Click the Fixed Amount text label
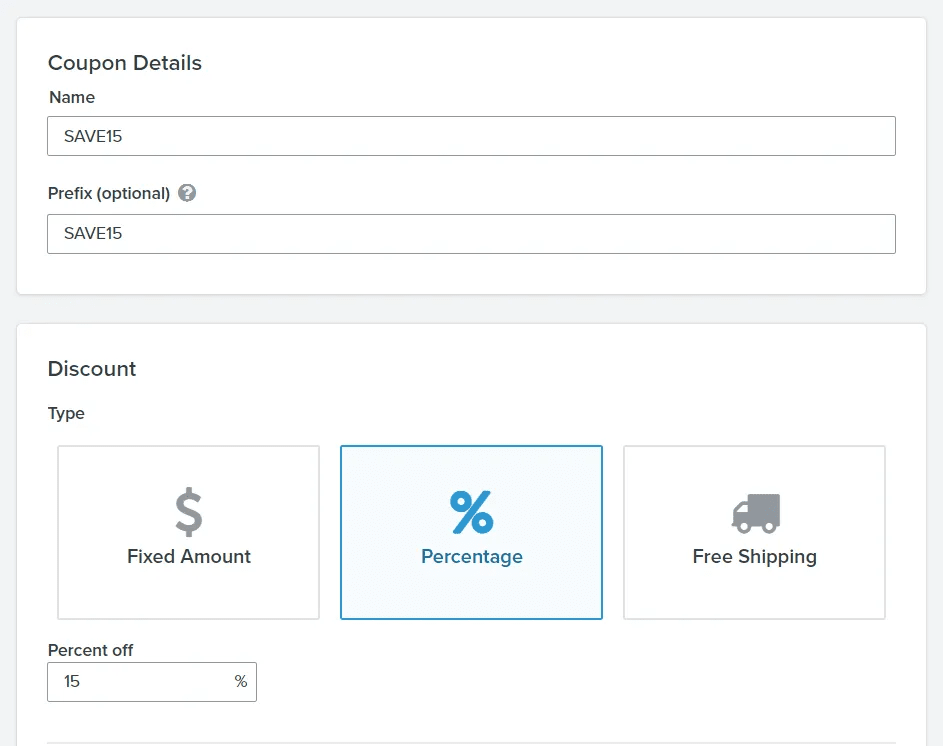Viewport: 943px width, 746px height. click(x=189, y=556)
